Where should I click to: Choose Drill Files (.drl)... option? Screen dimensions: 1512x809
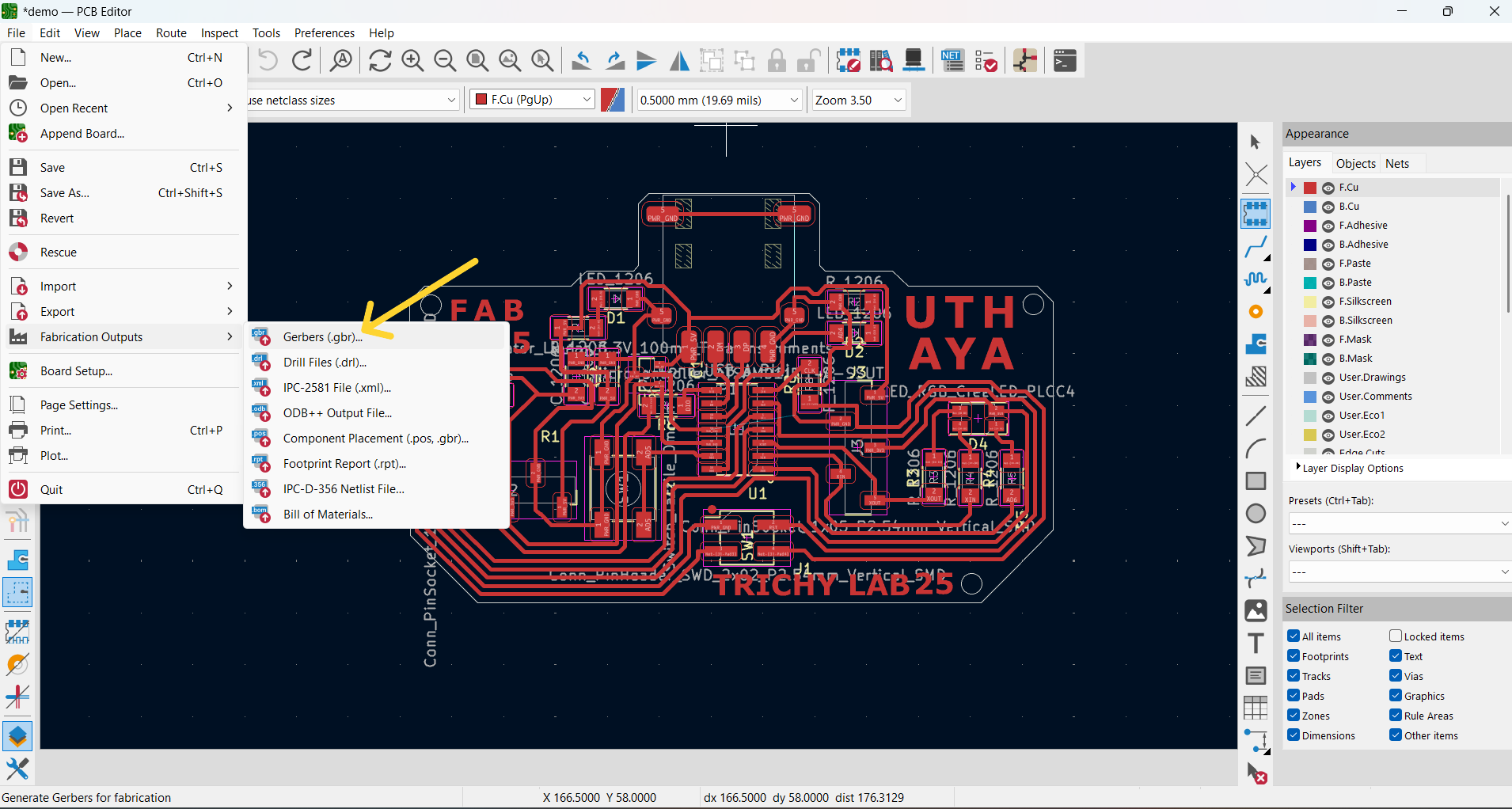pos(377,362)
